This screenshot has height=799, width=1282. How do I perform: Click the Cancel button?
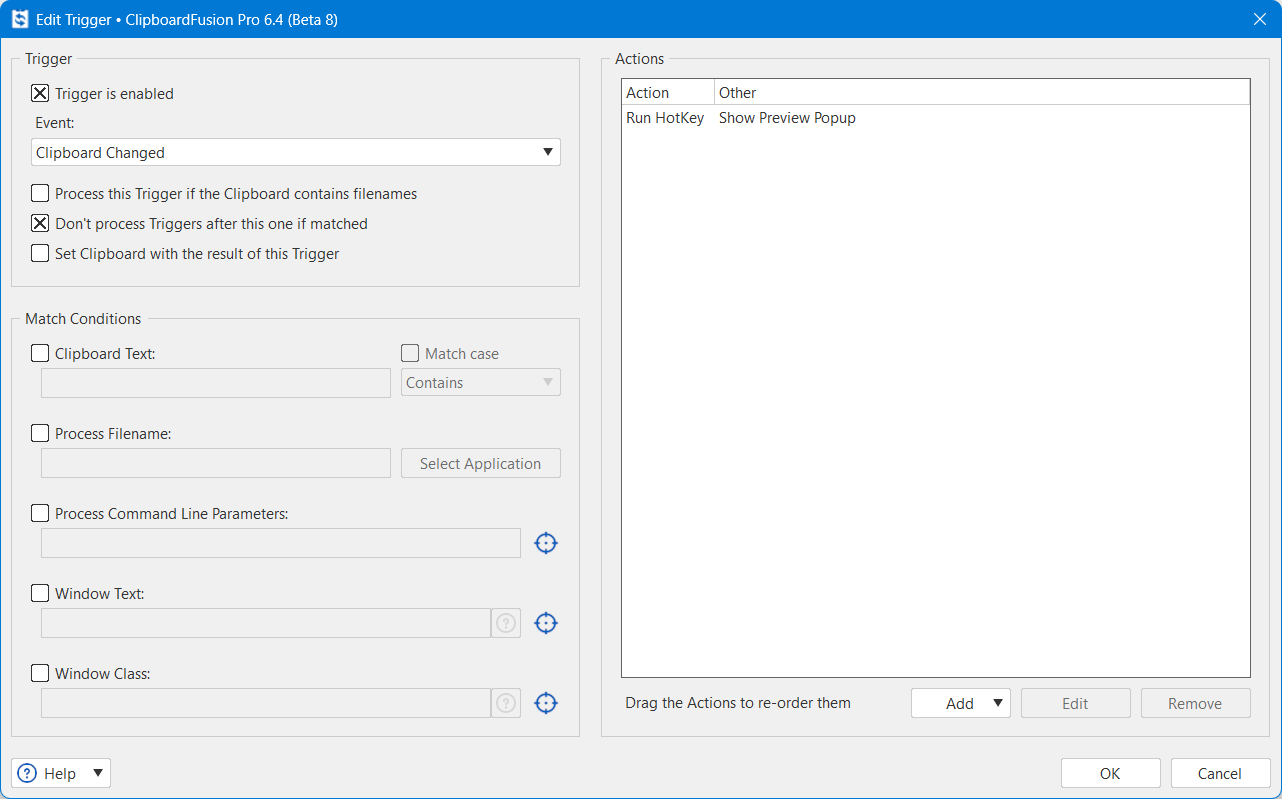tap(1220, 773)
